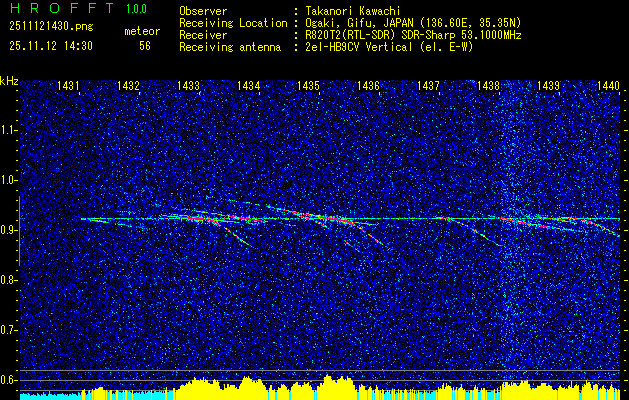Click the 1439 time marker
The height and width of the screenshot is (400, 629).
point(548,85)
